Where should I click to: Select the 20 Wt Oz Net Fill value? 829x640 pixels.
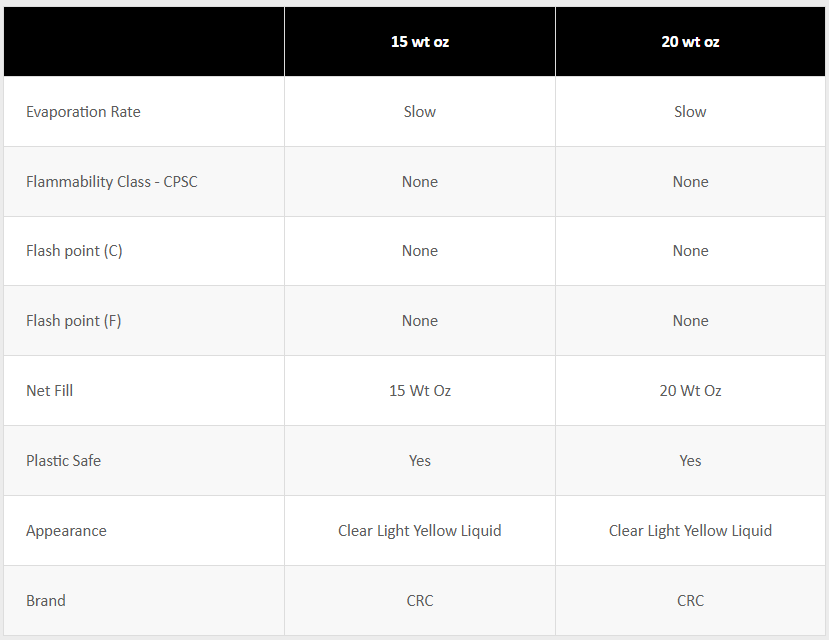690,391
